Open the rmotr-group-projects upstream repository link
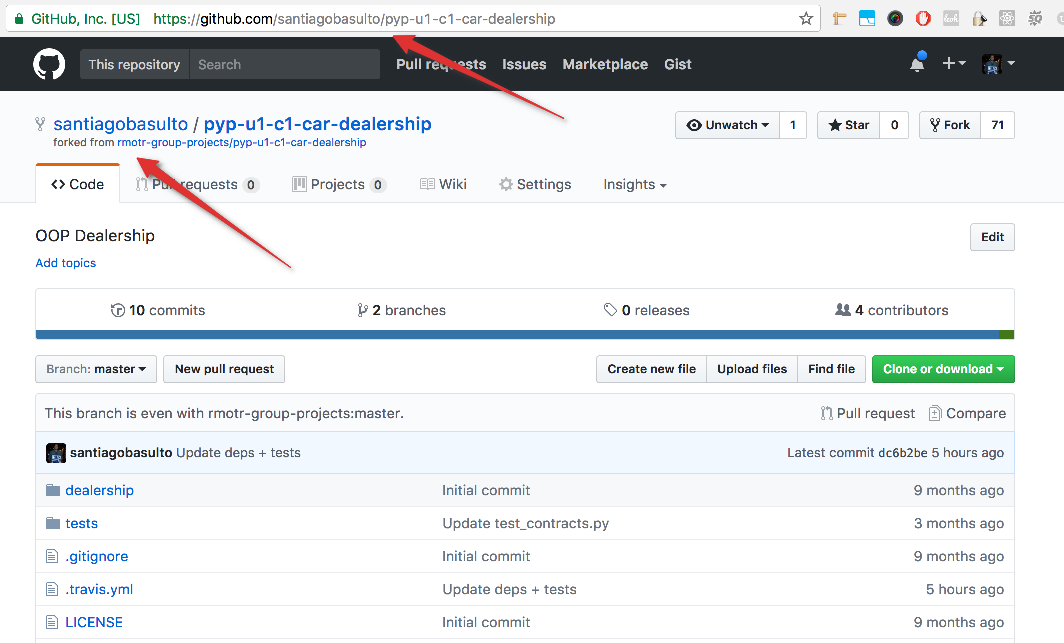 (242, 142)
